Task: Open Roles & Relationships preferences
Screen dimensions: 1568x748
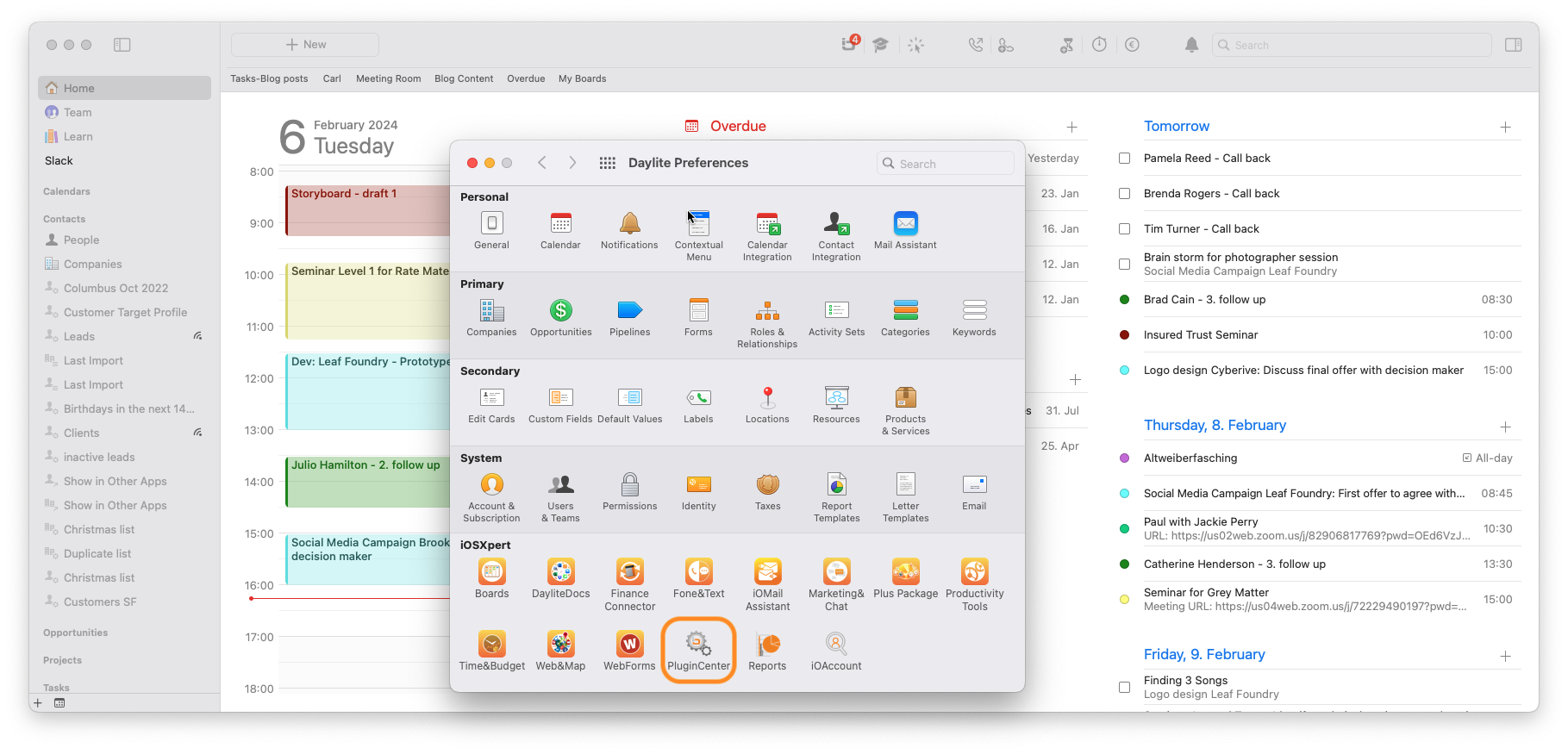Action: (767, 323)
